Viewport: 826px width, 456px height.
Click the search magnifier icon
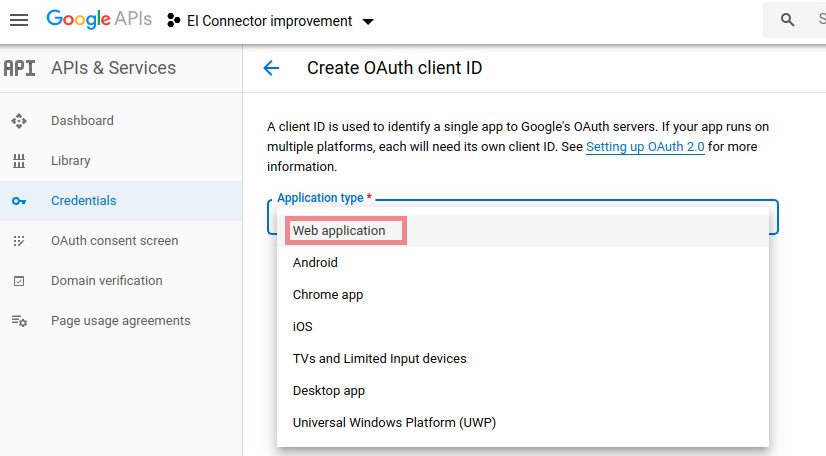pos(788,20)
